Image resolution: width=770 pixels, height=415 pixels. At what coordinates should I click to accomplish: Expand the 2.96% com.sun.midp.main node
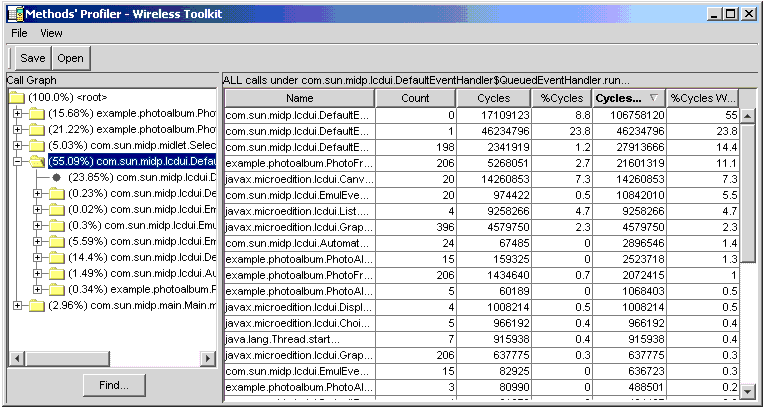(x=17, y=305)
